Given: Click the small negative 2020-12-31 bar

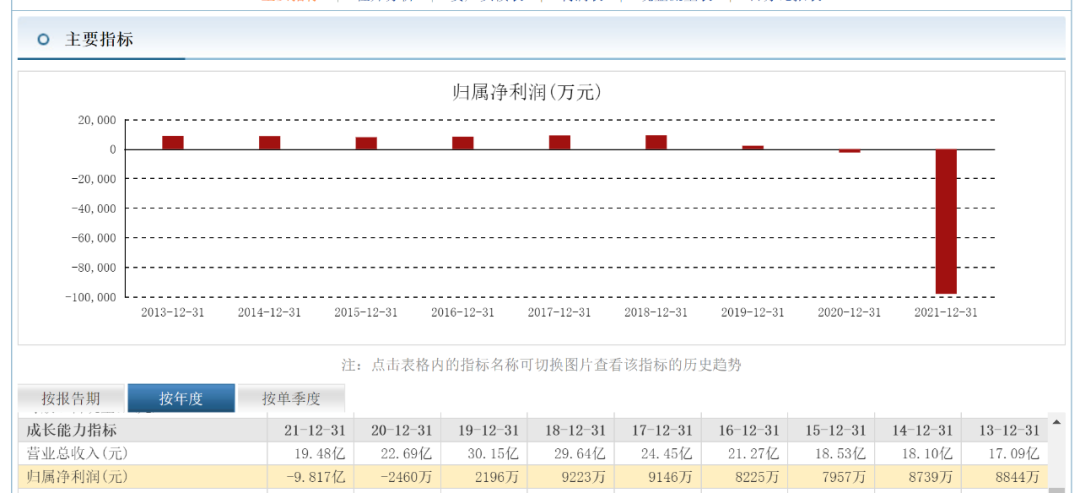Looking at the screenshot, I should (x=849, y=151).
